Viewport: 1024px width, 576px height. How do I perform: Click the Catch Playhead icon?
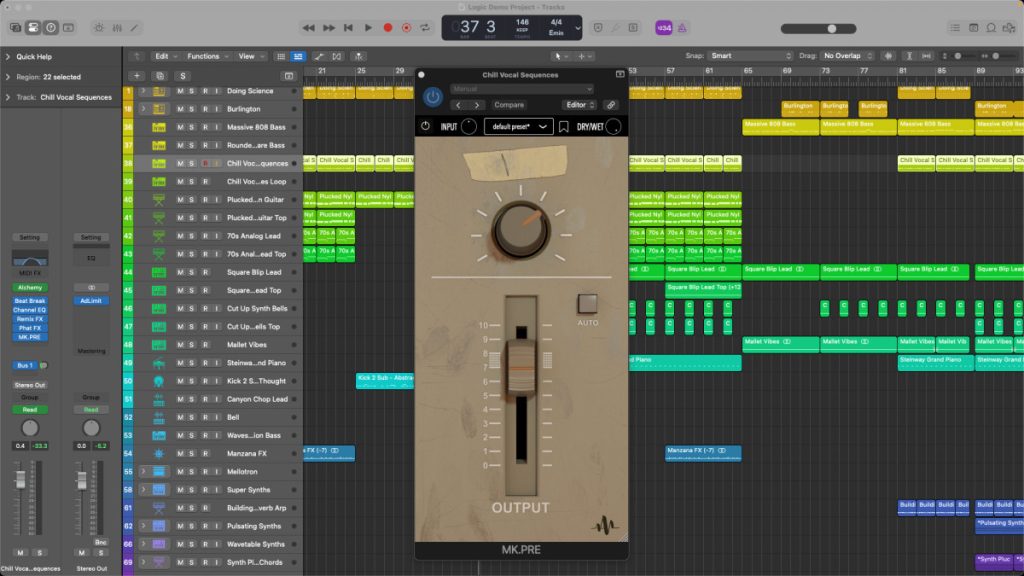(359, 56)
